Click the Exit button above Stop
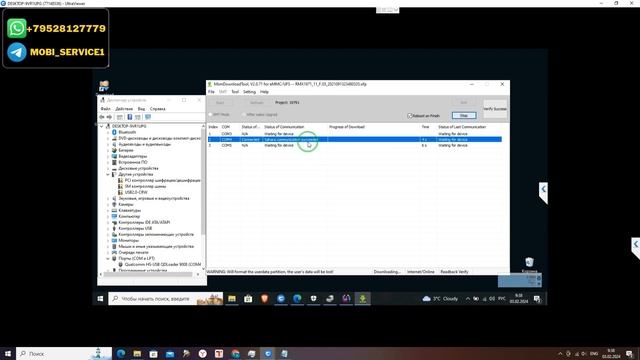 coord(464,102)
